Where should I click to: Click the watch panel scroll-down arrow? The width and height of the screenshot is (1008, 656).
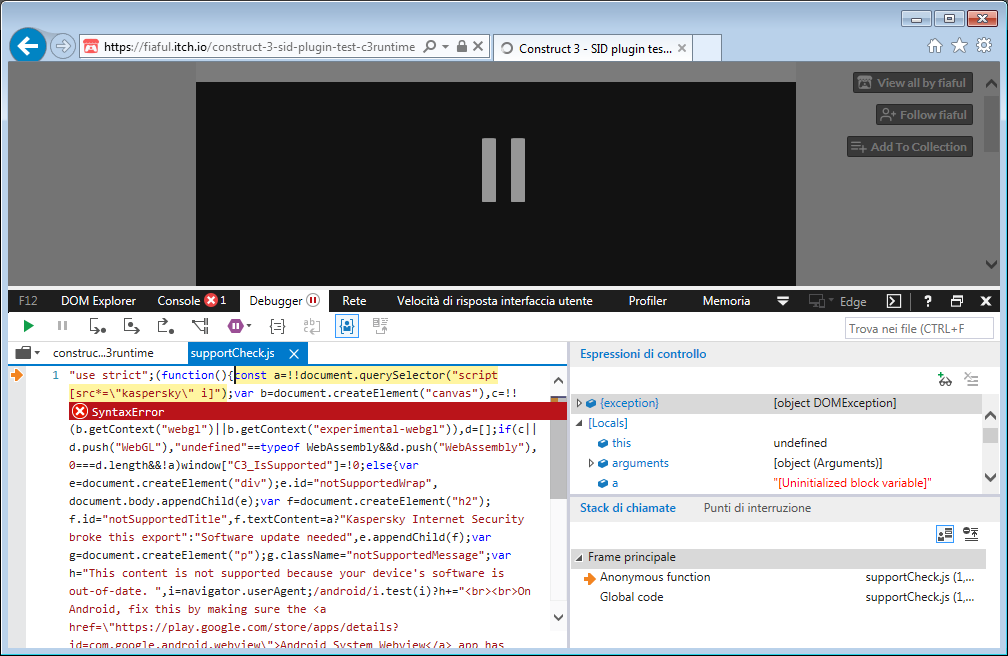tap(991, 477)
